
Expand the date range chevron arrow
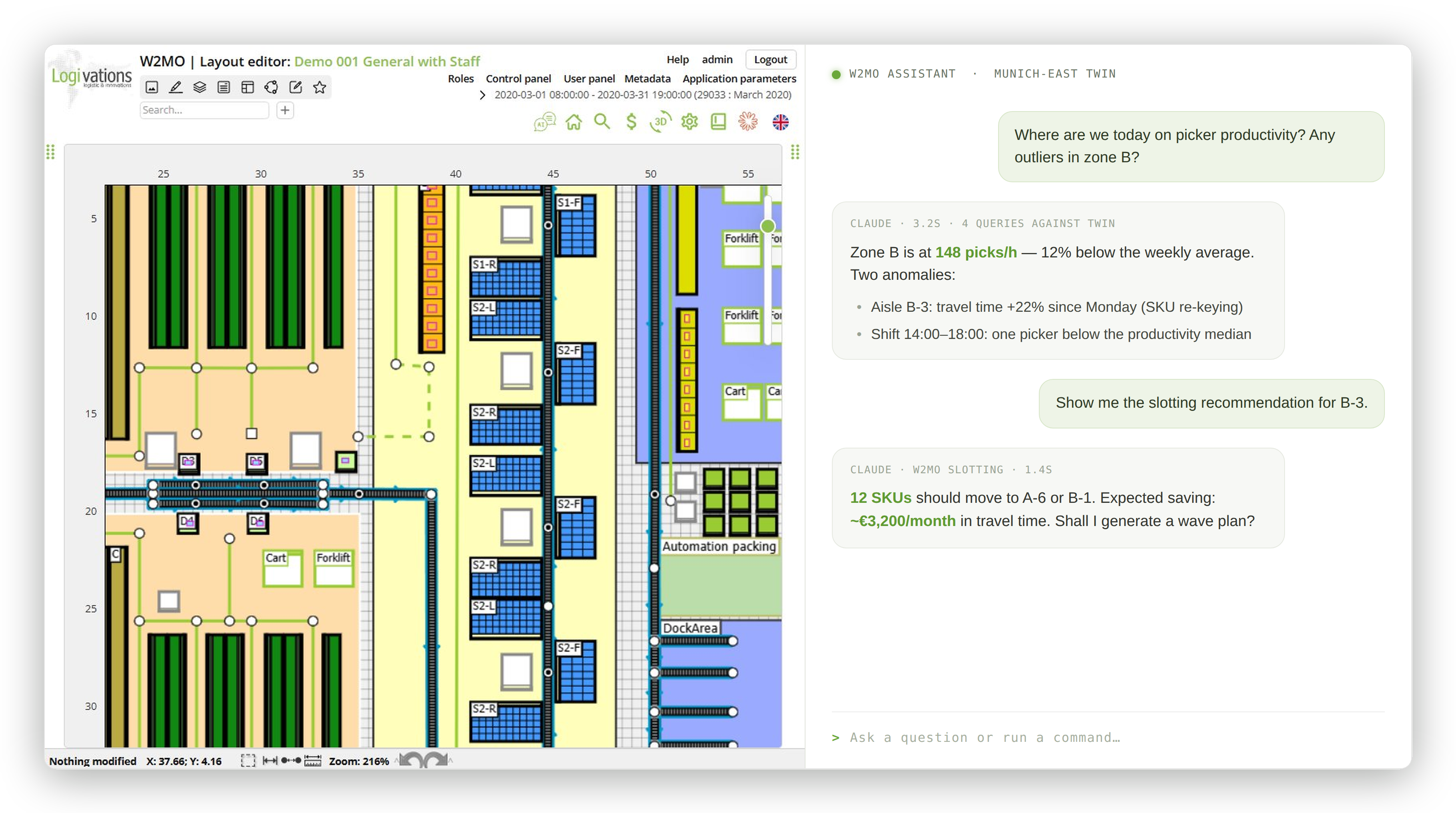[x=482, y=95]
